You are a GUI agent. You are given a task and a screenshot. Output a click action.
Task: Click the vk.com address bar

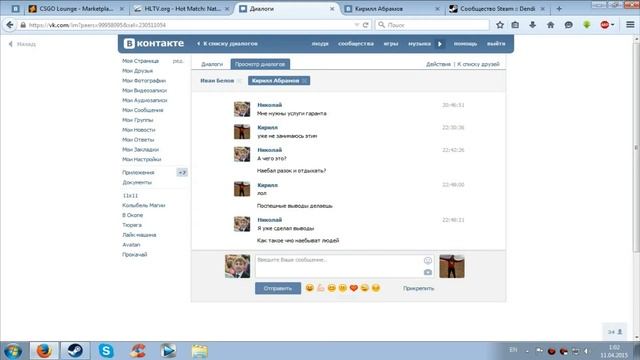[188, 25]
